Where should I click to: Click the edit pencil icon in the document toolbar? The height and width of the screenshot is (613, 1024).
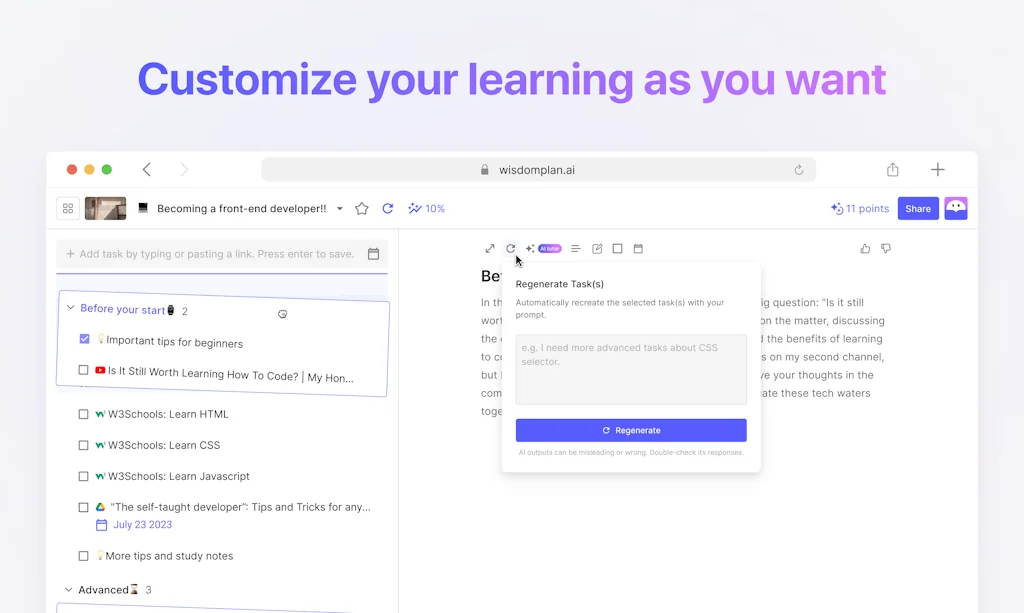tap(597, 248)
